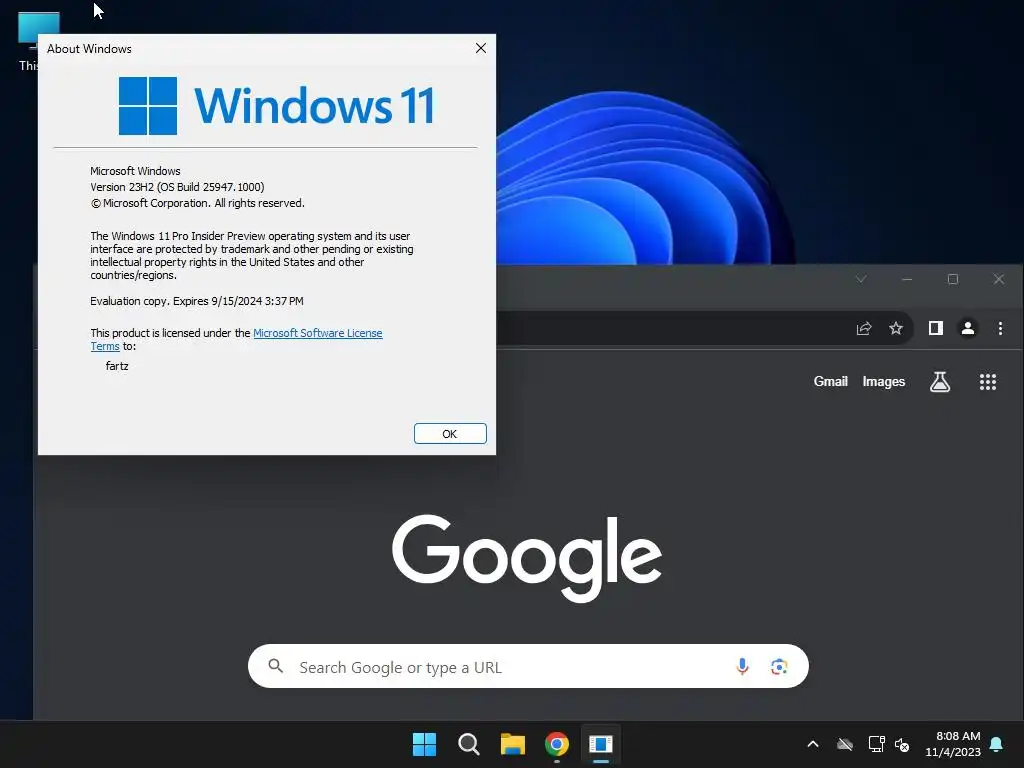Click the Google logo on the new tab page
Screen dimensions: 1024x768
[x=527, y=558]
